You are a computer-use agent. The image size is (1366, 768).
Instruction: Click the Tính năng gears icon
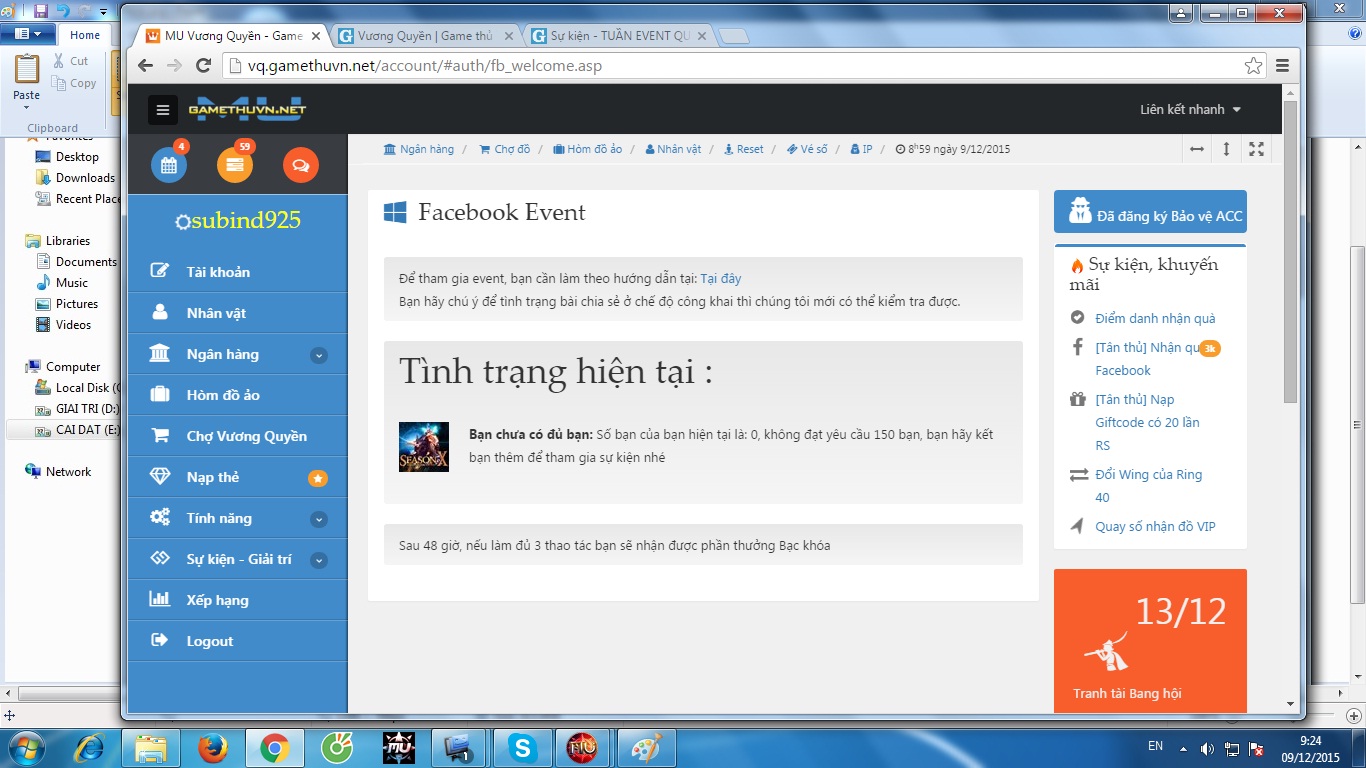[159, 517]
